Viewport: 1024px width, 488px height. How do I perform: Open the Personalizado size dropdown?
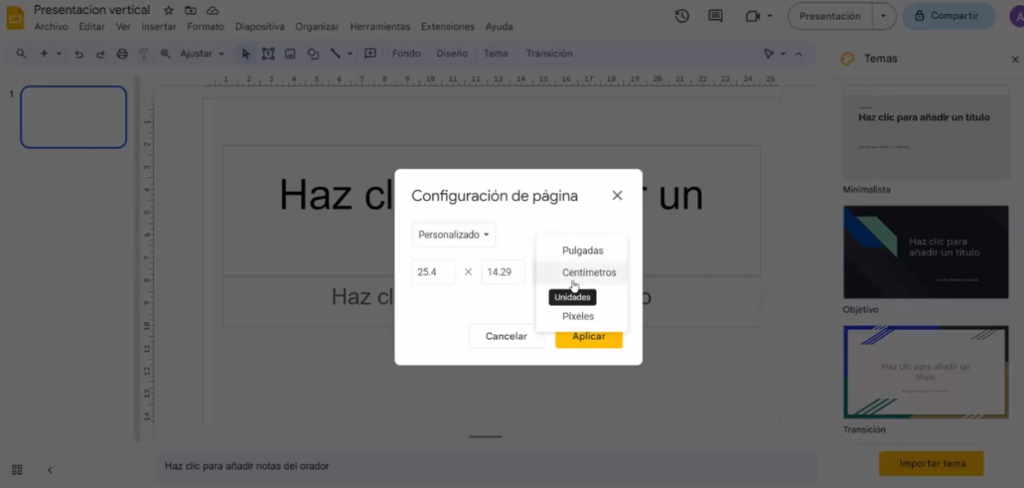tap(454, 235)
